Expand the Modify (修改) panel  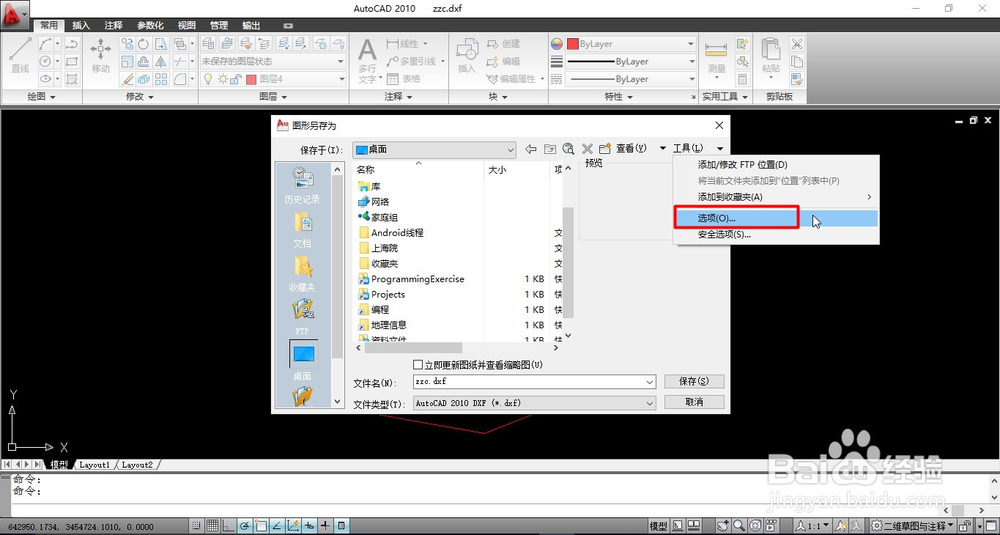point(140,97)
